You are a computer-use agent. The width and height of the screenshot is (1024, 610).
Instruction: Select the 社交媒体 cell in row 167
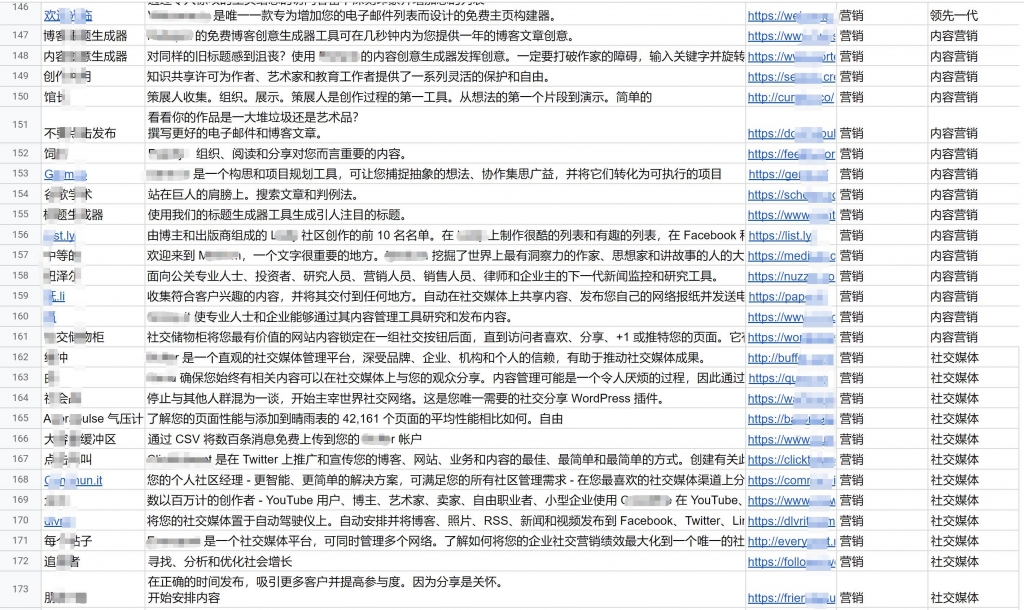[x=973, y=460]
